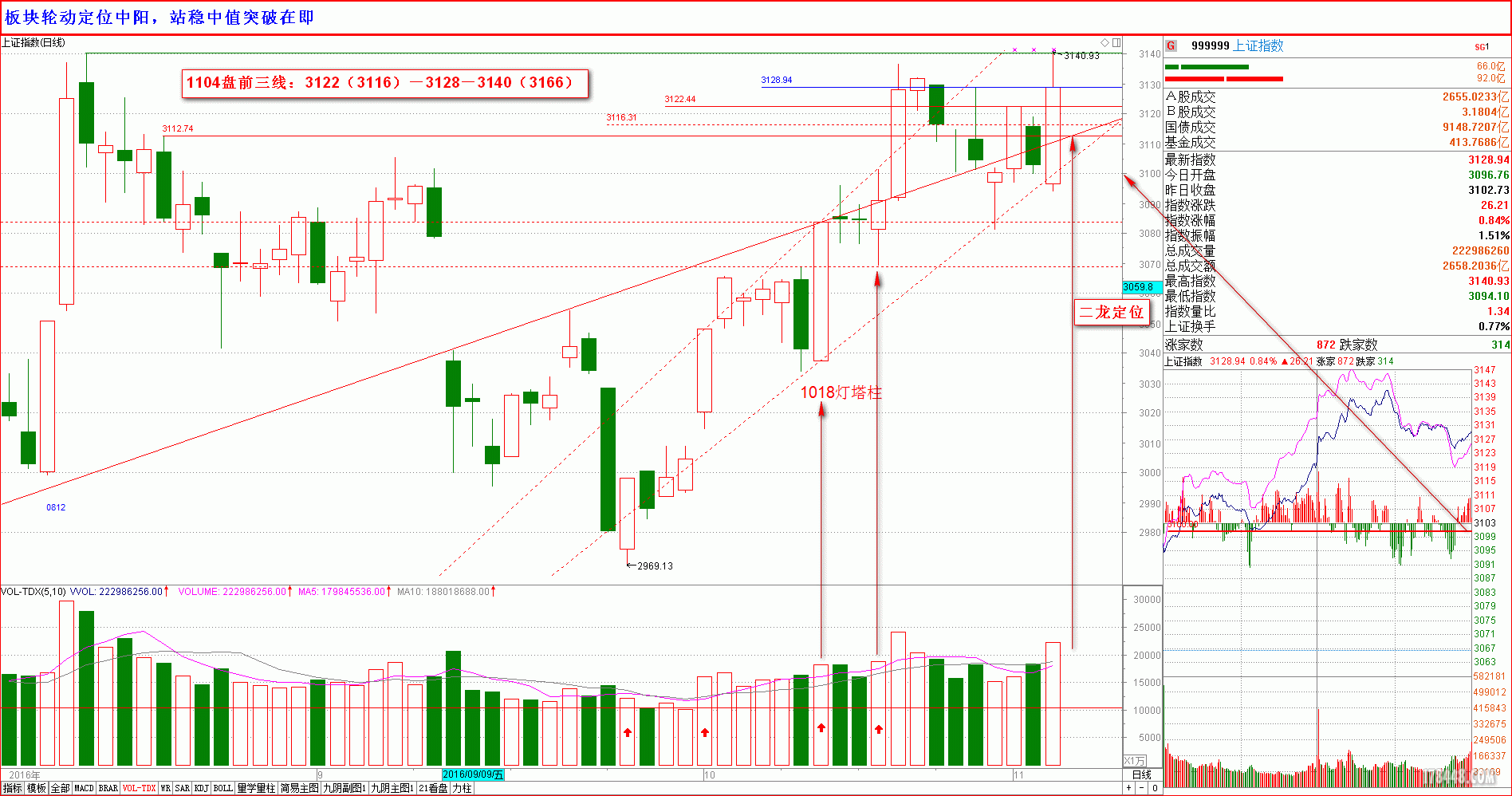The height and width of the screenshot is (796, 1512).
Task: Switch to the BRAR indicator
Action: point(108,788)
